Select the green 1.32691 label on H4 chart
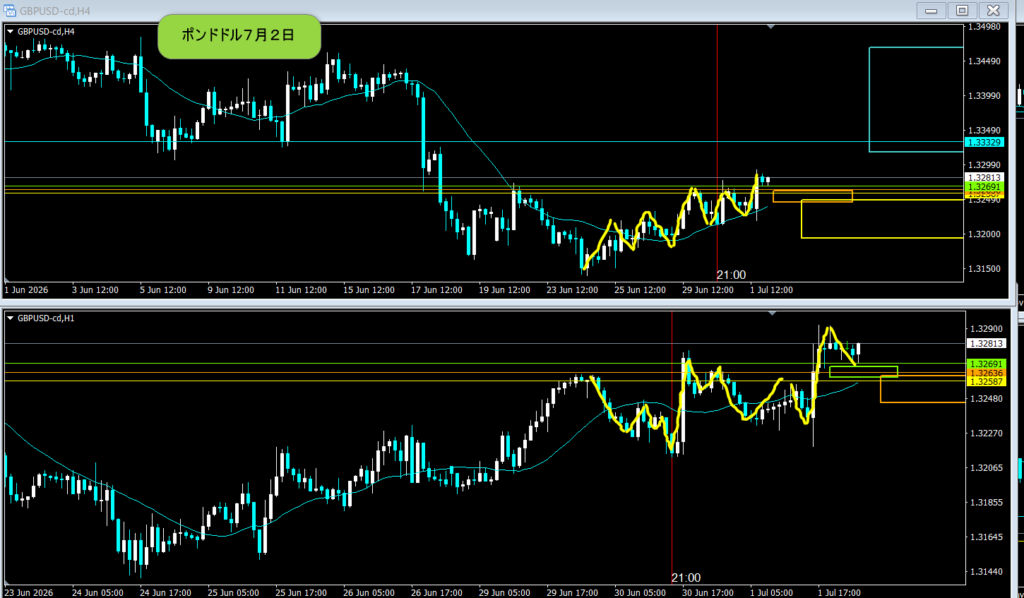 [x=984, y=187]
